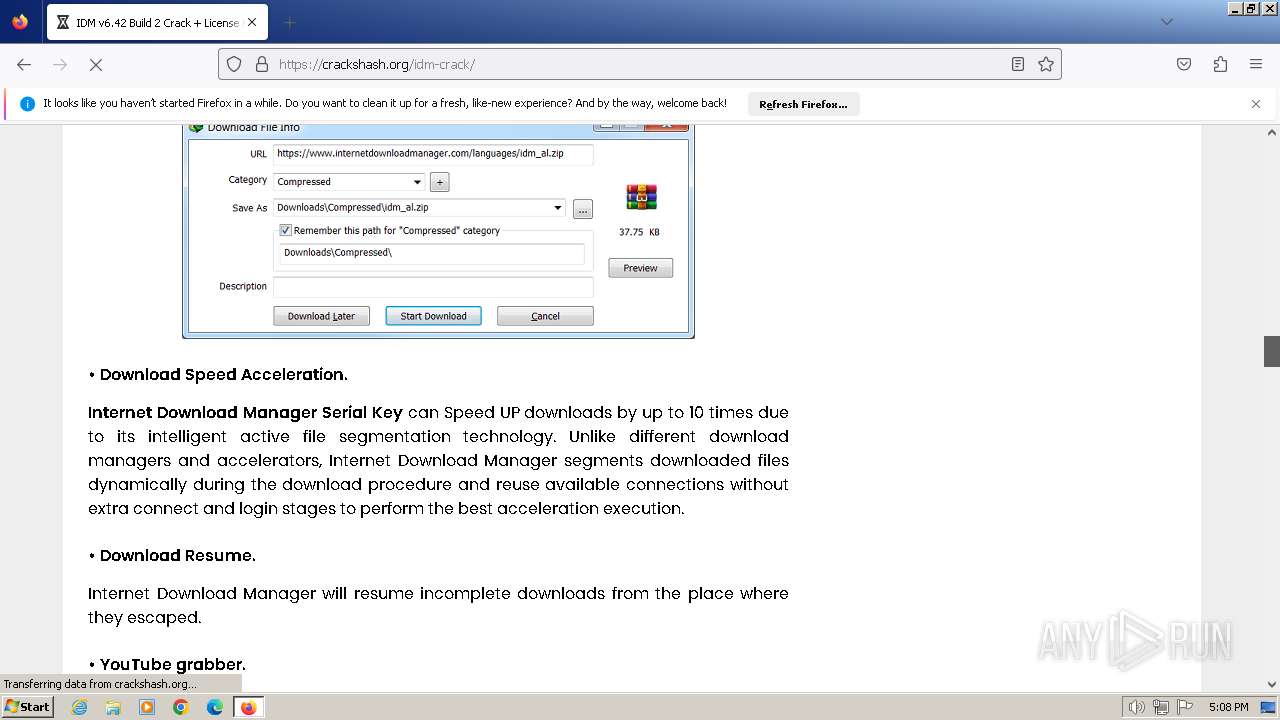
Task: Click scrollbar up arrow
Action: [1272, 132]
